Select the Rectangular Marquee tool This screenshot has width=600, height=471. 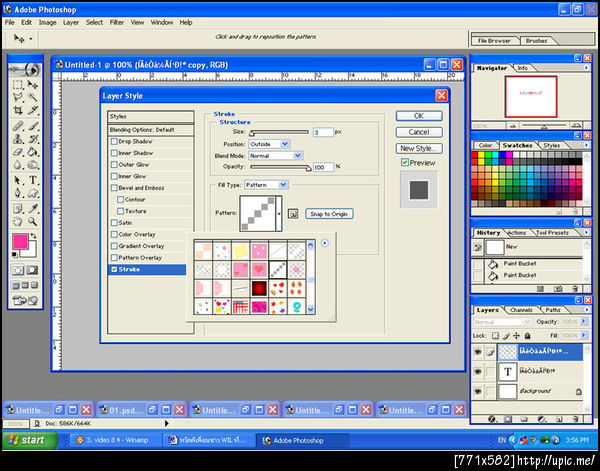pos(18,85)
